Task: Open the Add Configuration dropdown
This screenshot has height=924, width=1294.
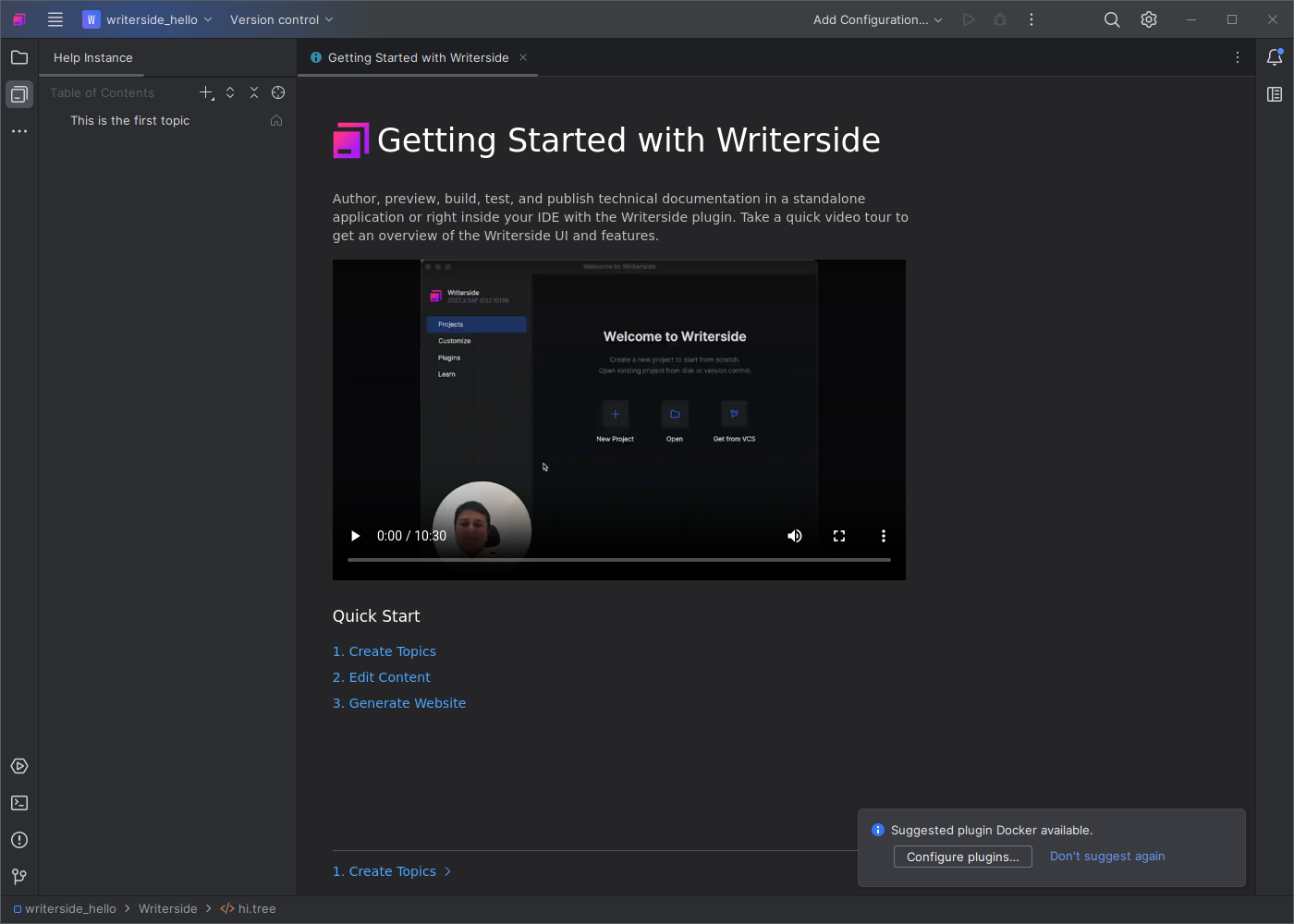Action: [877, 19]
